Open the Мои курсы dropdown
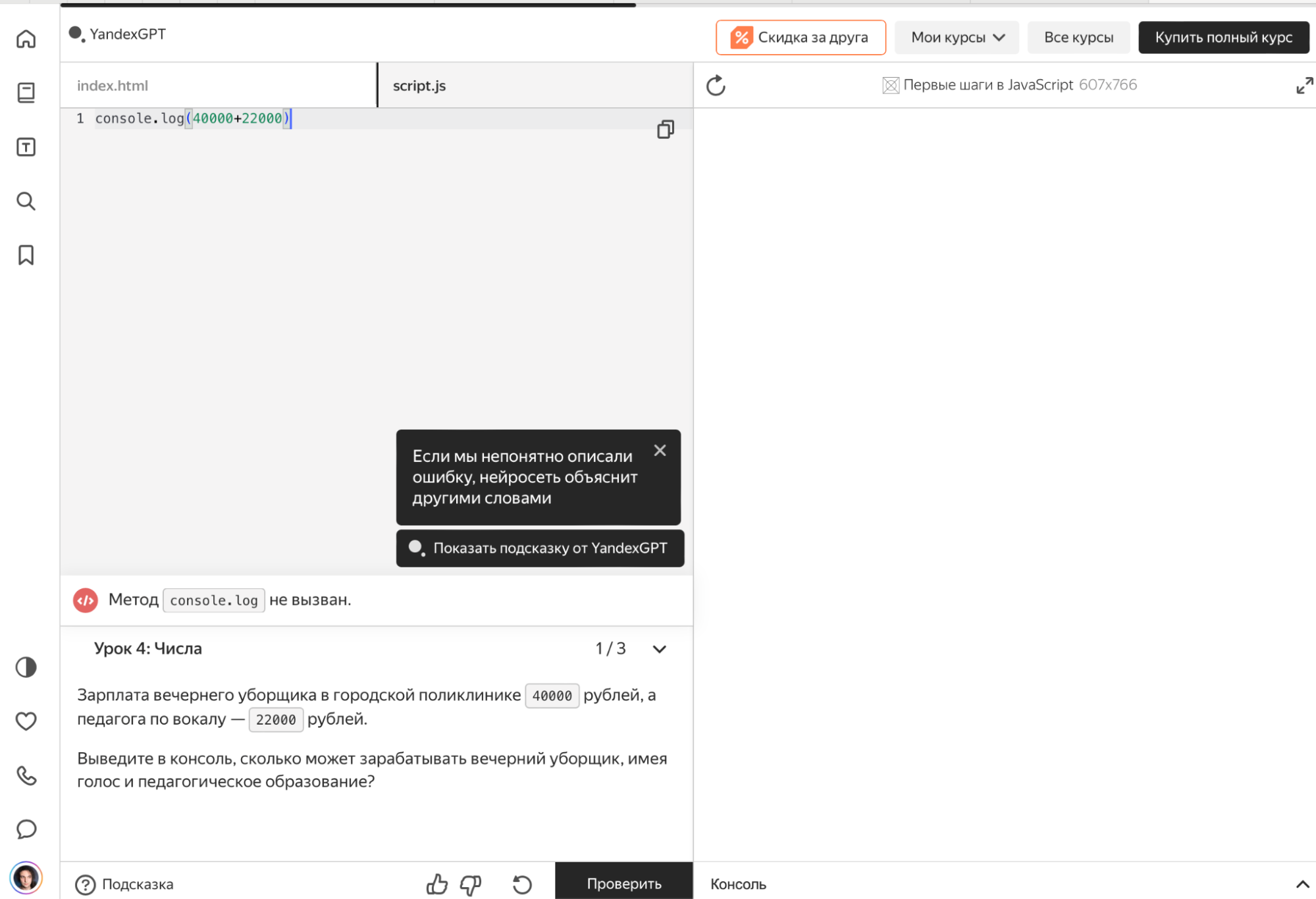 (957, 38)
